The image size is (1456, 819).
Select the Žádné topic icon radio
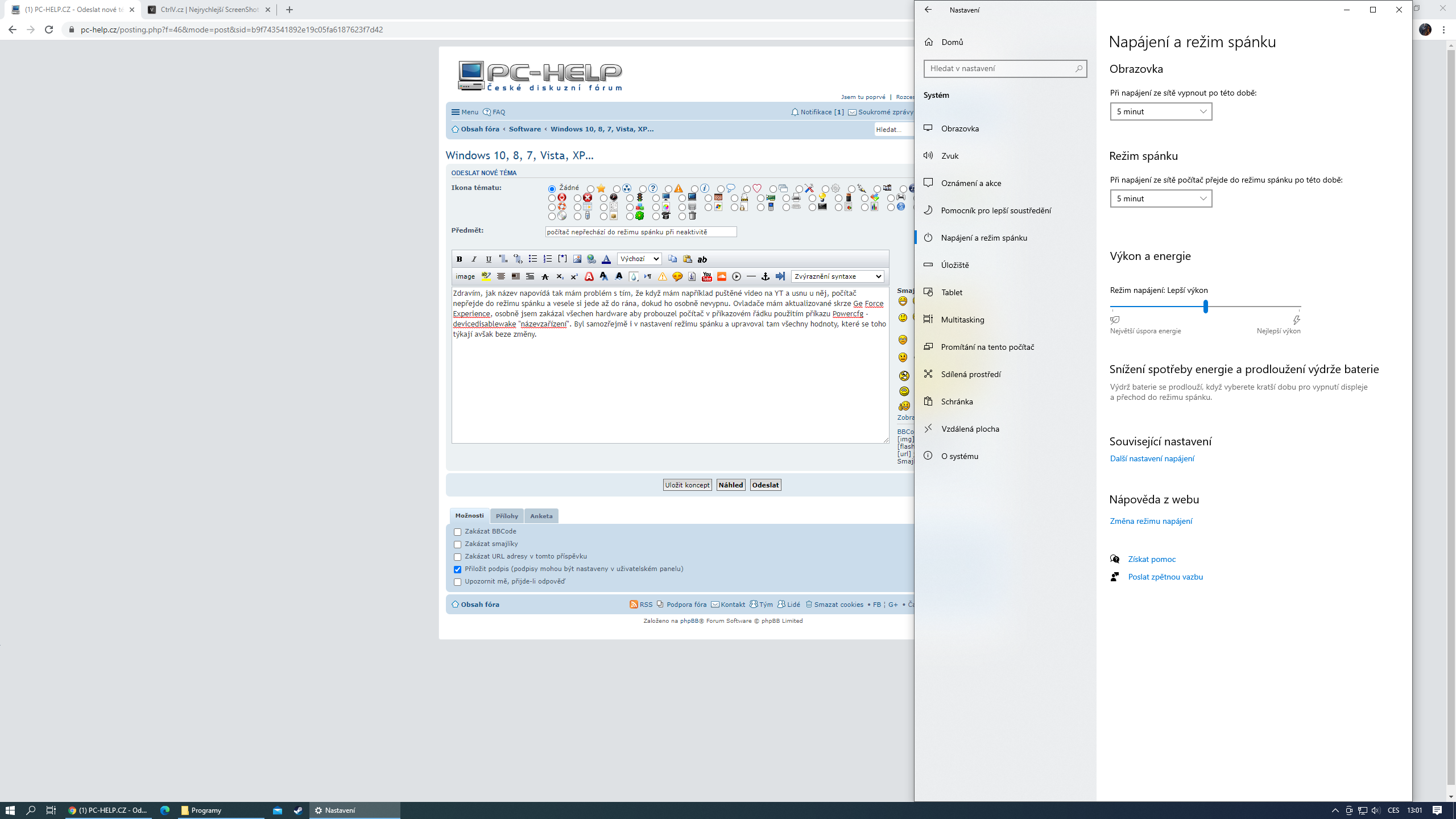tap(552, 189)
